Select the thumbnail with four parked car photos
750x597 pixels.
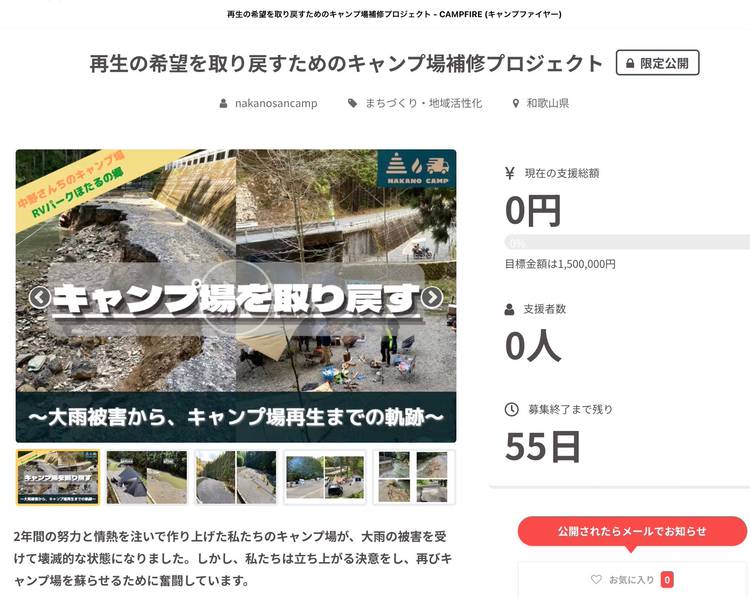(325, 477)
